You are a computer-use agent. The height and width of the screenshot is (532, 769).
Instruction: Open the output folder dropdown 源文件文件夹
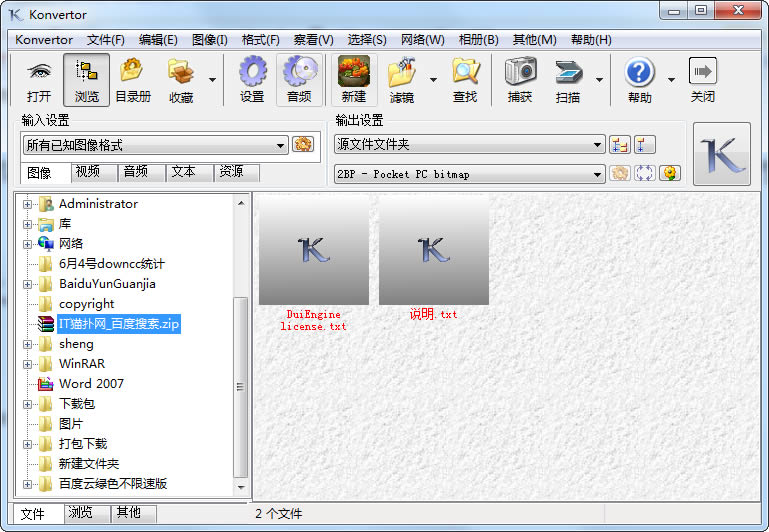click(x=469, y=144)
